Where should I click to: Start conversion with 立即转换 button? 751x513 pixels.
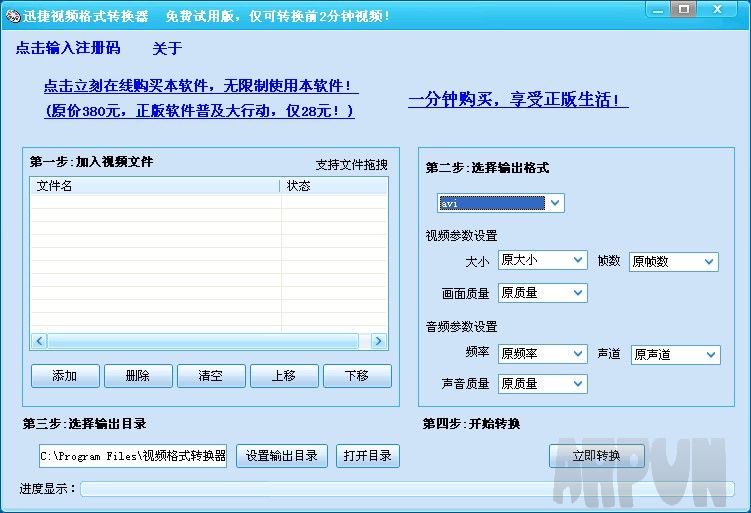click(x=596, y=456)
